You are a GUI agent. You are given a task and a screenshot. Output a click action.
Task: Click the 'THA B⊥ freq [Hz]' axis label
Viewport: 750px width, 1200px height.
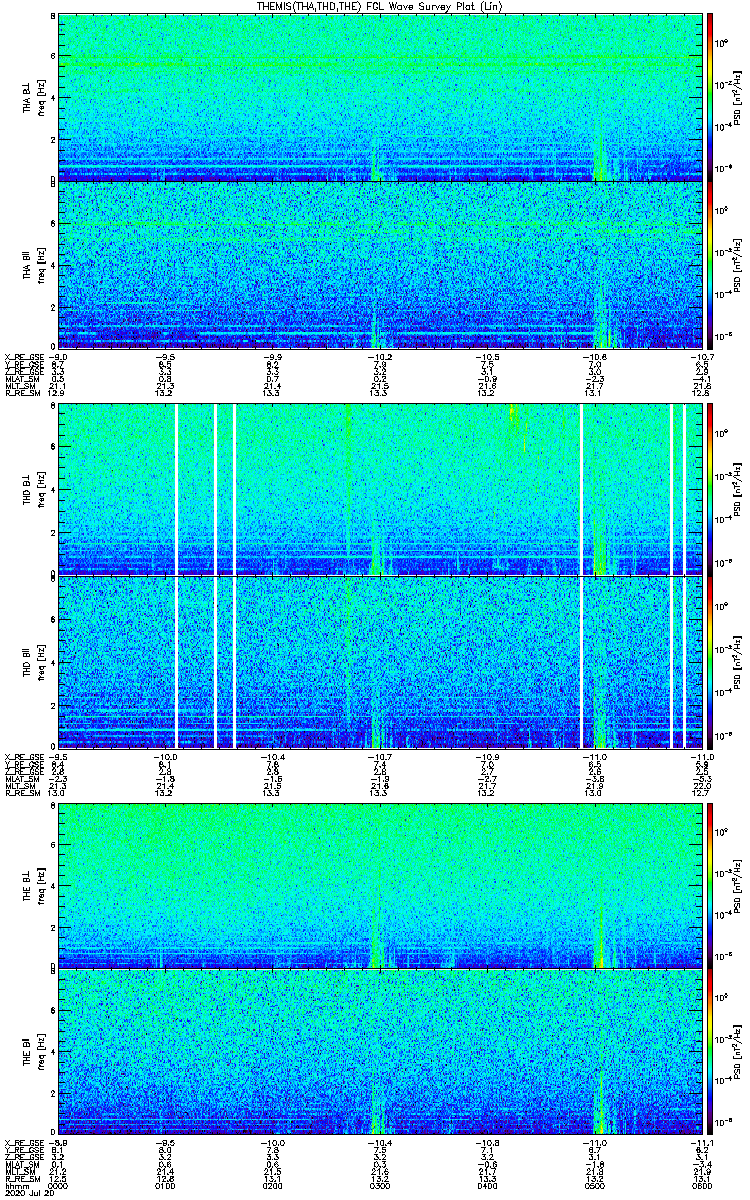tap(33, 98)
